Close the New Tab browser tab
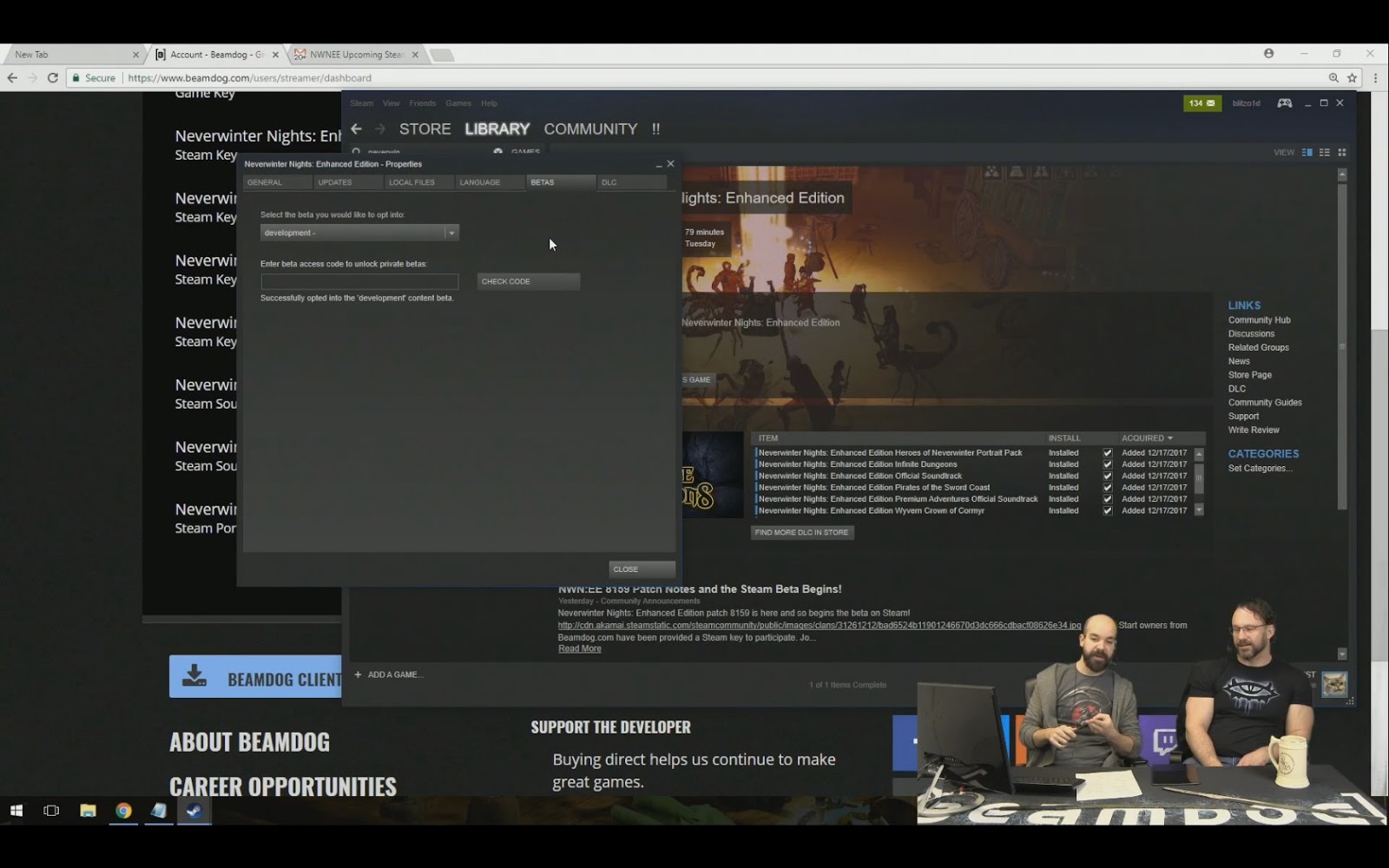This screenshot has width=1389, height=868. [135, 55]
